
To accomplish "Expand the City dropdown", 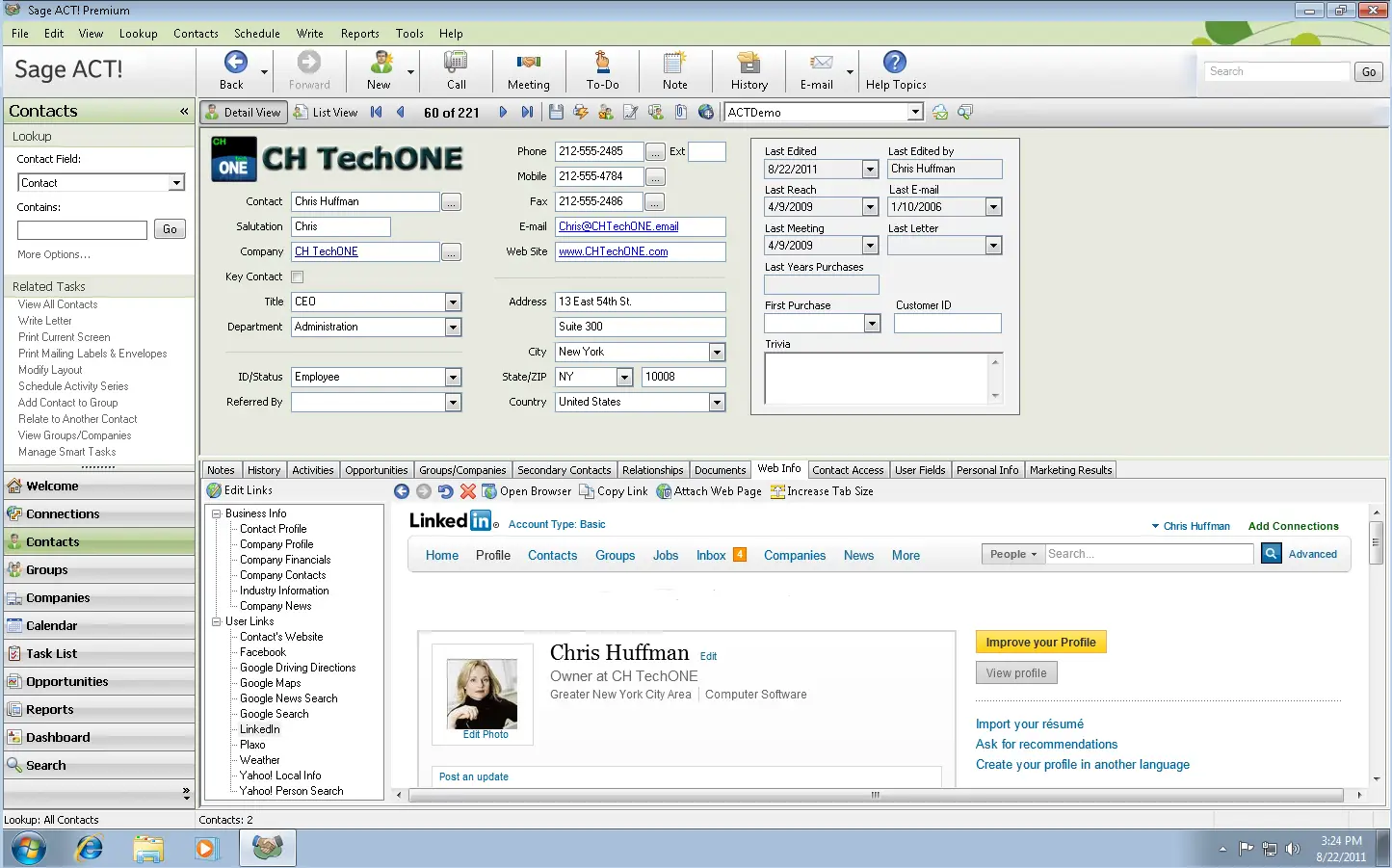I will click(x=717, y=352).
